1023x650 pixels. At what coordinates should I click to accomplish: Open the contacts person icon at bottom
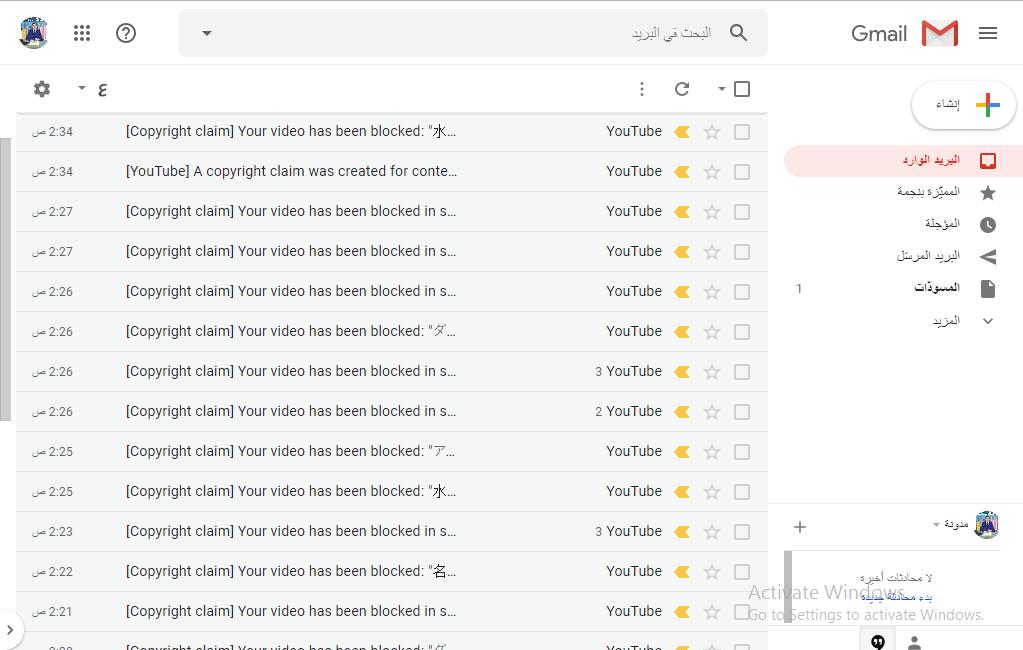point(915,642)
